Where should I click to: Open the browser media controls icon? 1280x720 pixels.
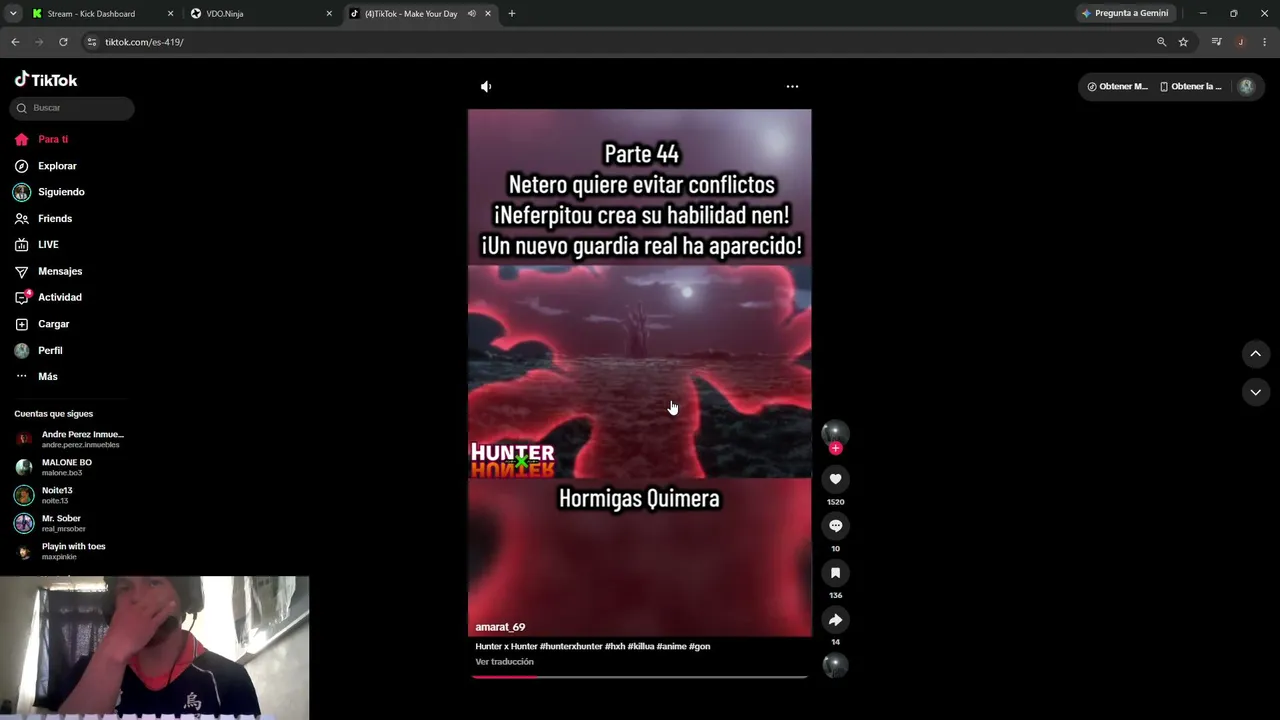[1216, 42]
